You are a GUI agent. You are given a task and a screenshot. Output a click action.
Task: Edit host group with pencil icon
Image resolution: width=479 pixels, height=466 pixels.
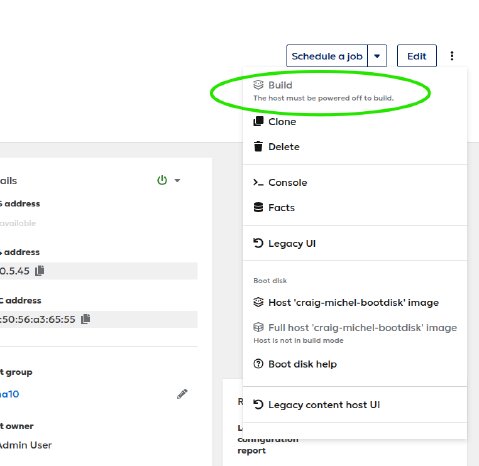[x=182, y=394]
